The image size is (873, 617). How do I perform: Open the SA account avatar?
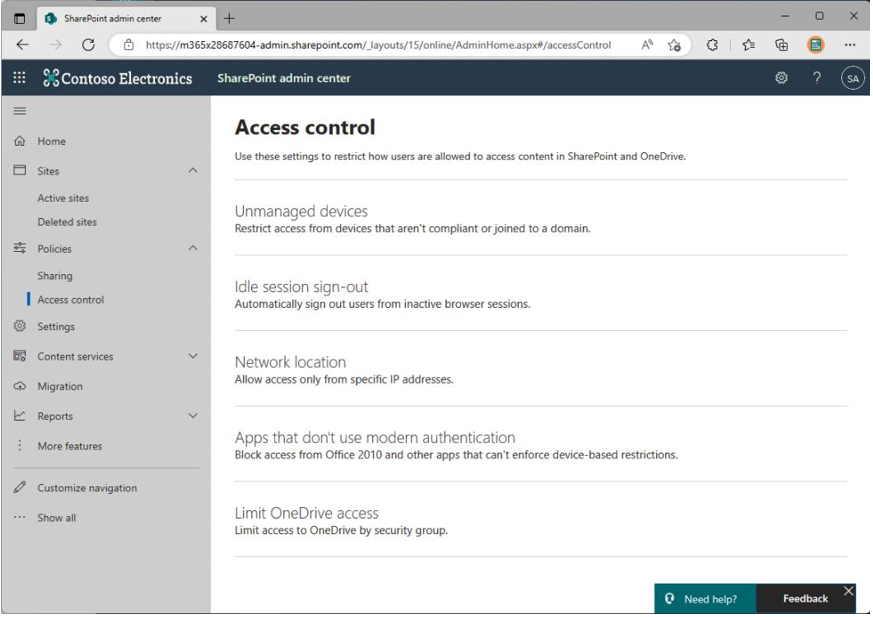pos(852,79)
